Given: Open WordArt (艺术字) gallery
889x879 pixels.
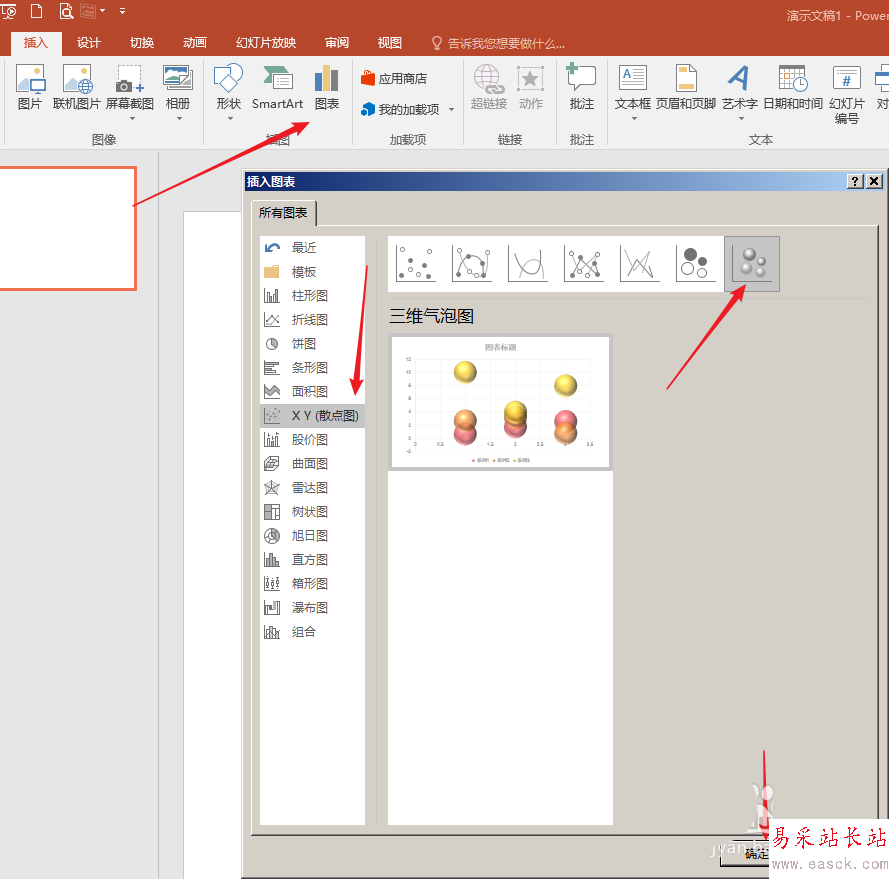Looking at the screenshot, I should [x=739, y=87].
